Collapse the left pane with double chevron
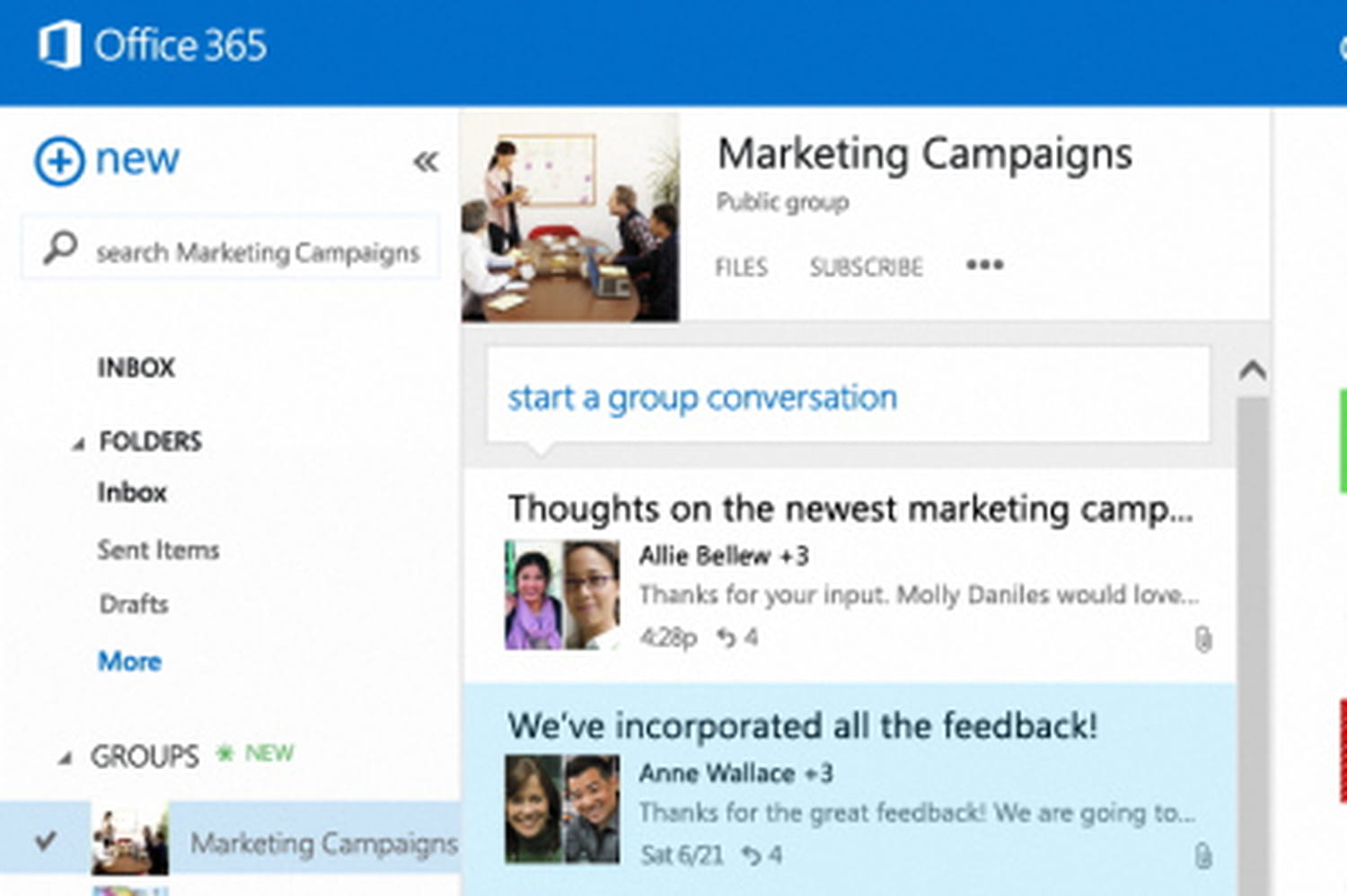 426,162
